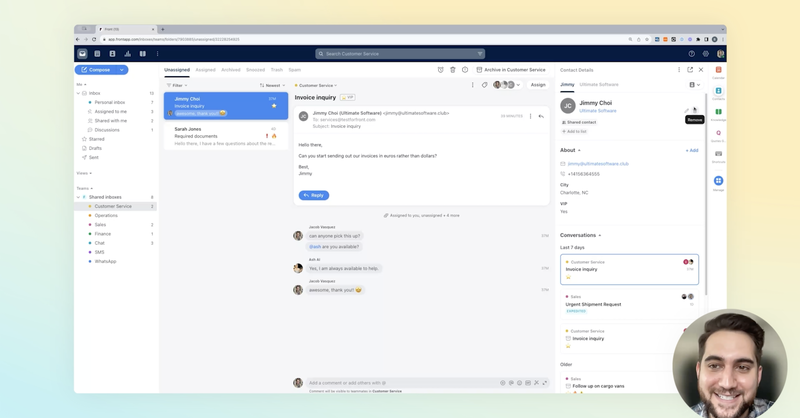Click the reply arrow icon on Jimmy's message
800x418 pixels.
pyautogui.click(x=541, y=116)
